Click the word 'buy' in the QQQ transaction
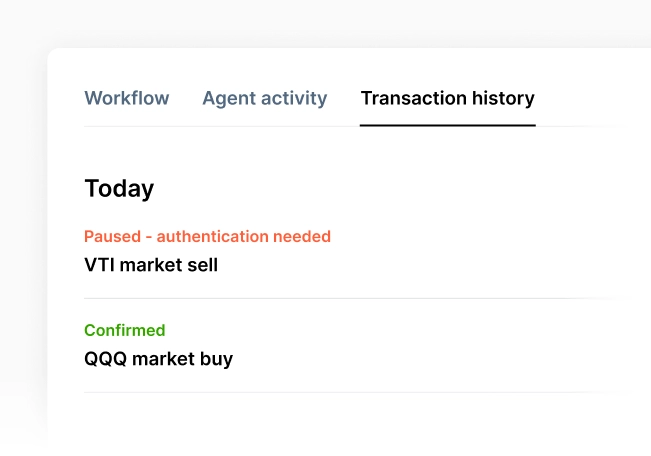Viewport: 651px width, 456px height. 216,358
